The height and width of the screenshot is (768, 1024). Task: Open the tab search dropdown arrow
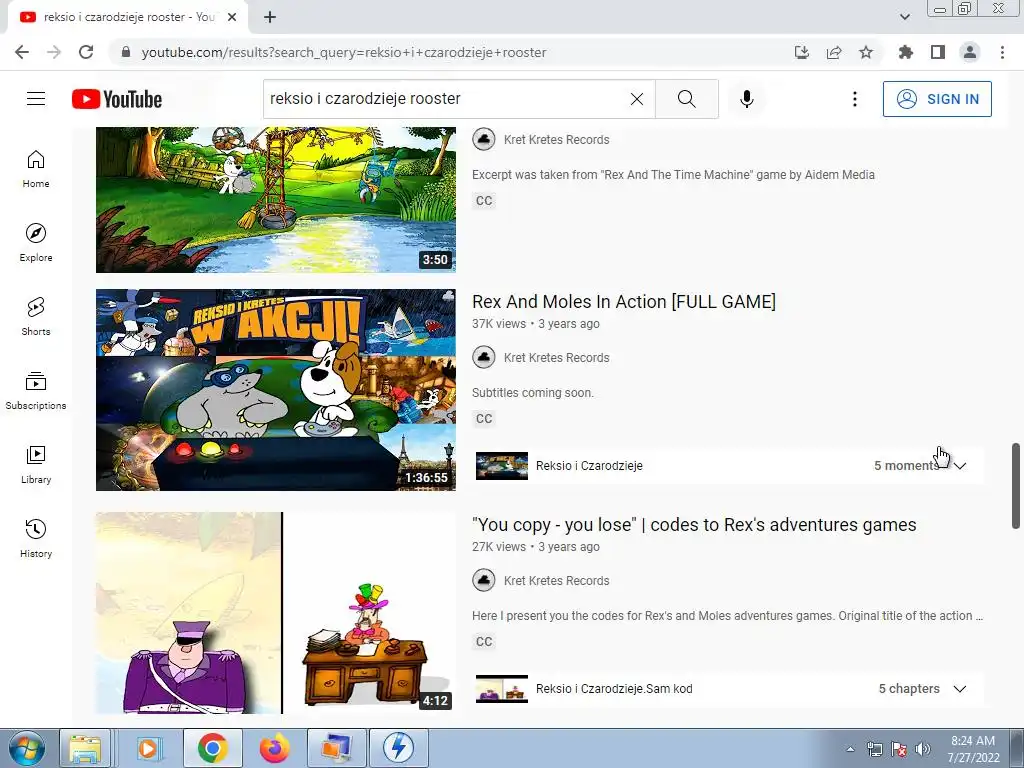pos(904,17)
